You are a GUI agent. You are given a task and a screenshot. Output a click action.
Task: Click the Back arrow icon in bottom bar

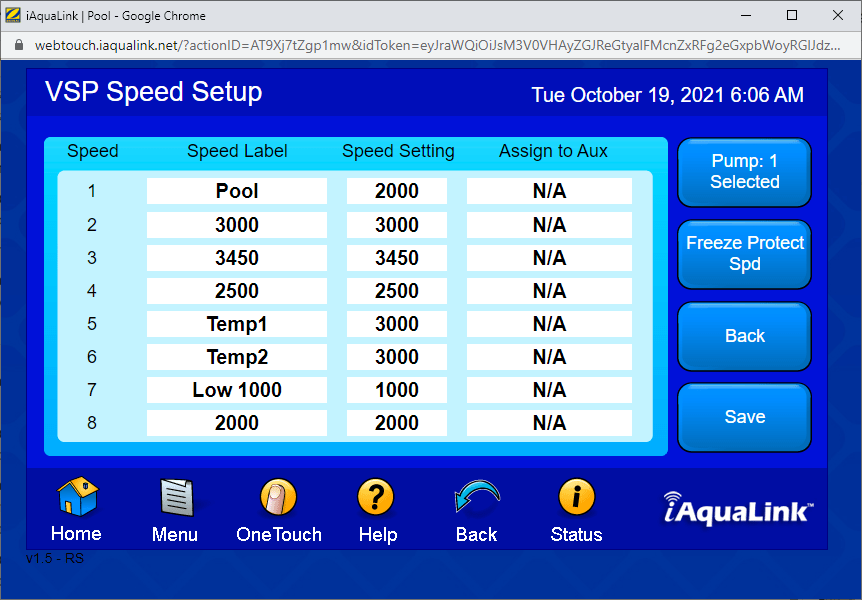tap(477, 497)
